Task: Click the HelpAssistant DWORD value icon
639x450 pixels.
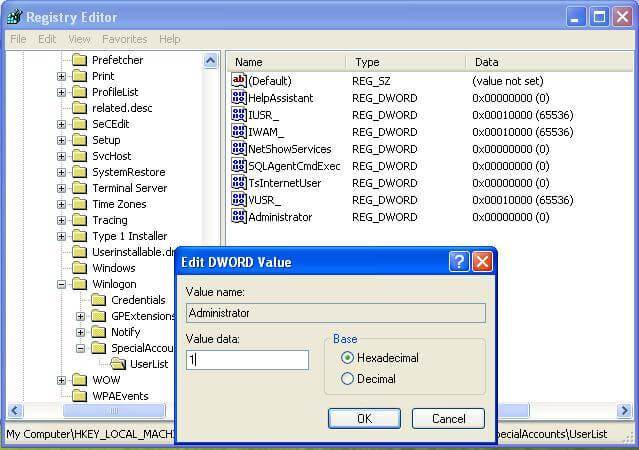Action: coord(239,98)
